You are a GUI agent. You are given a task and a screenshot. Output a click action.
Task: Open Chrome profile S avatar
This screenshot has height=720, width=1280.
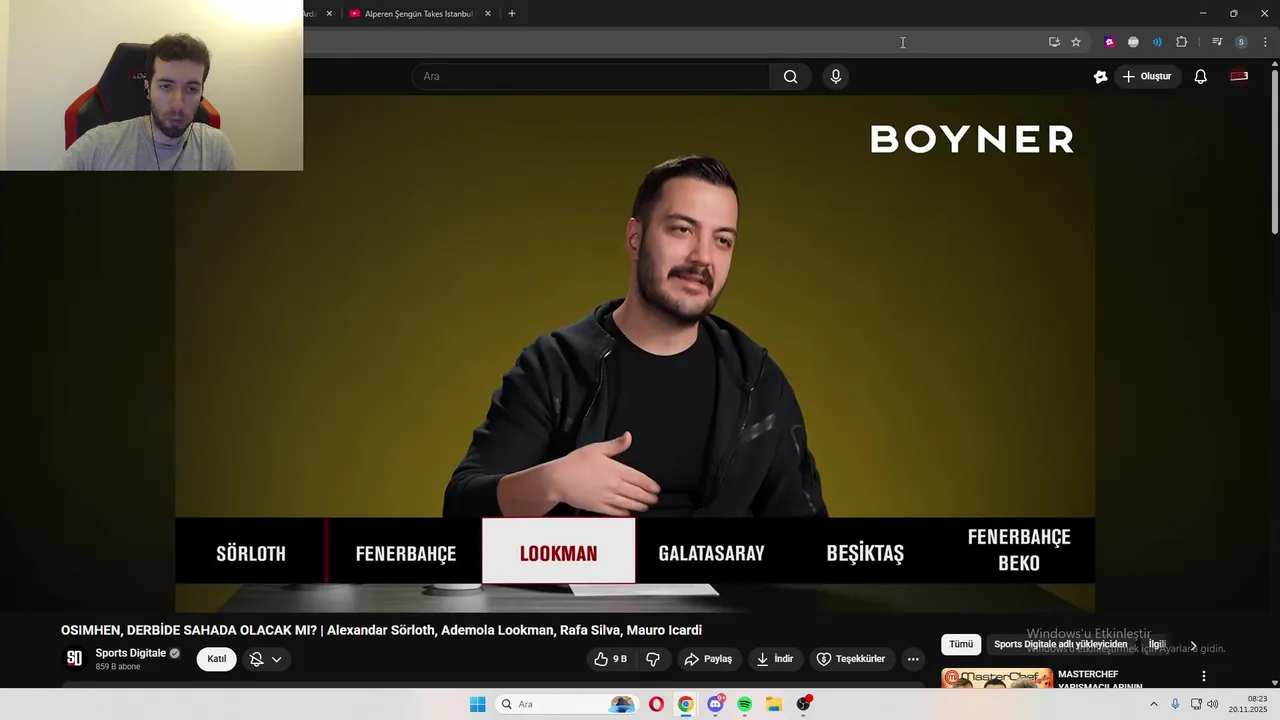click(1241, 42)
